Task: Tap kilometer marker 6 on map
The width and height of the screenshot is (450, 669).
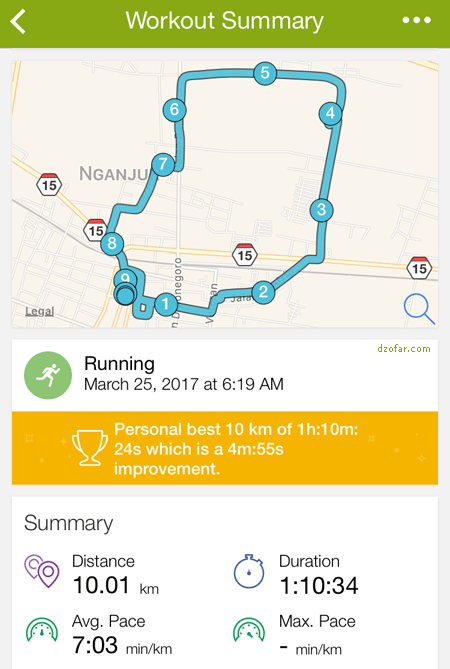Action: pyautogui.click(x=174, y=110)
